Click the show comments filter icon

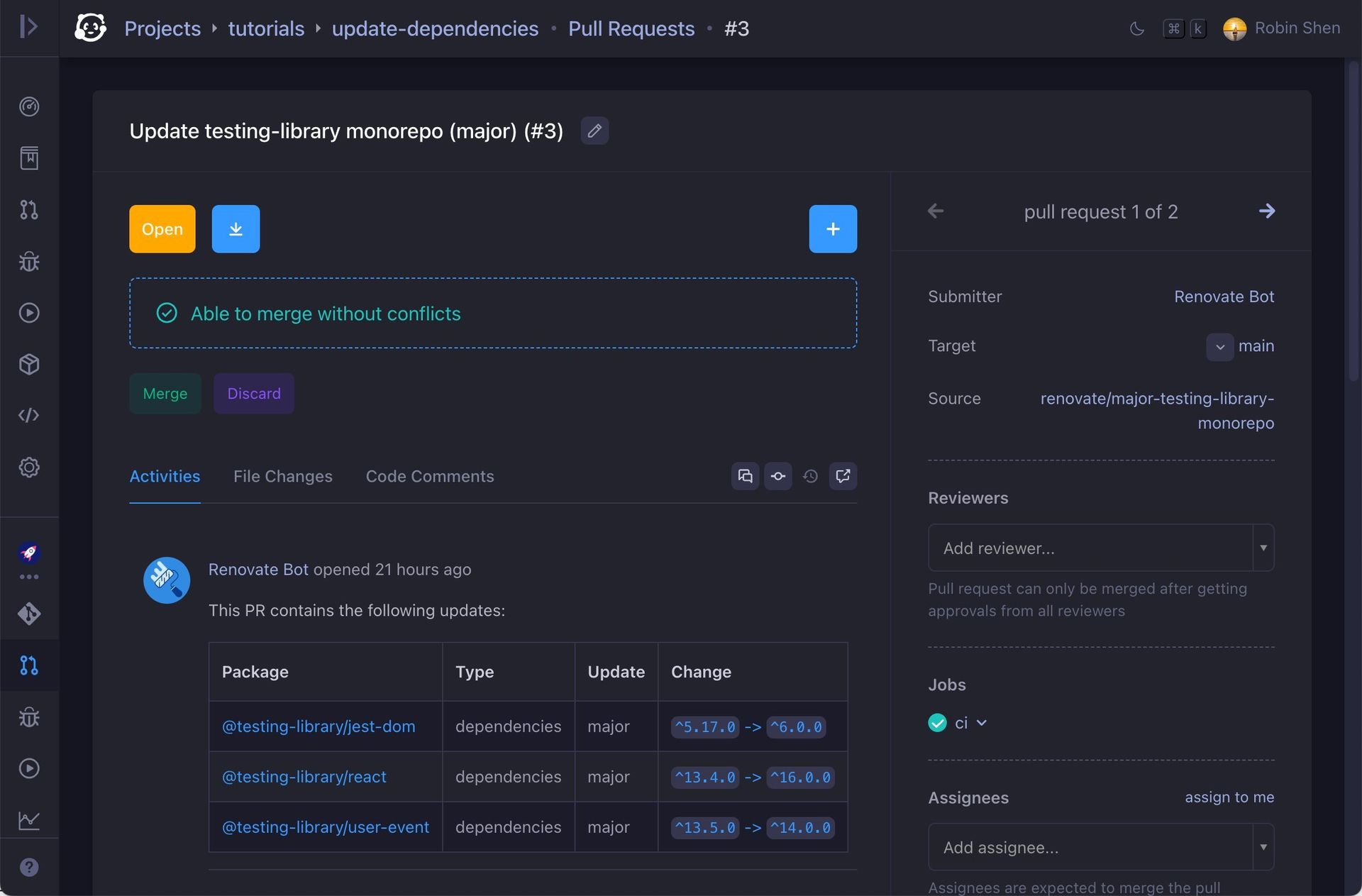click(745, 476)
